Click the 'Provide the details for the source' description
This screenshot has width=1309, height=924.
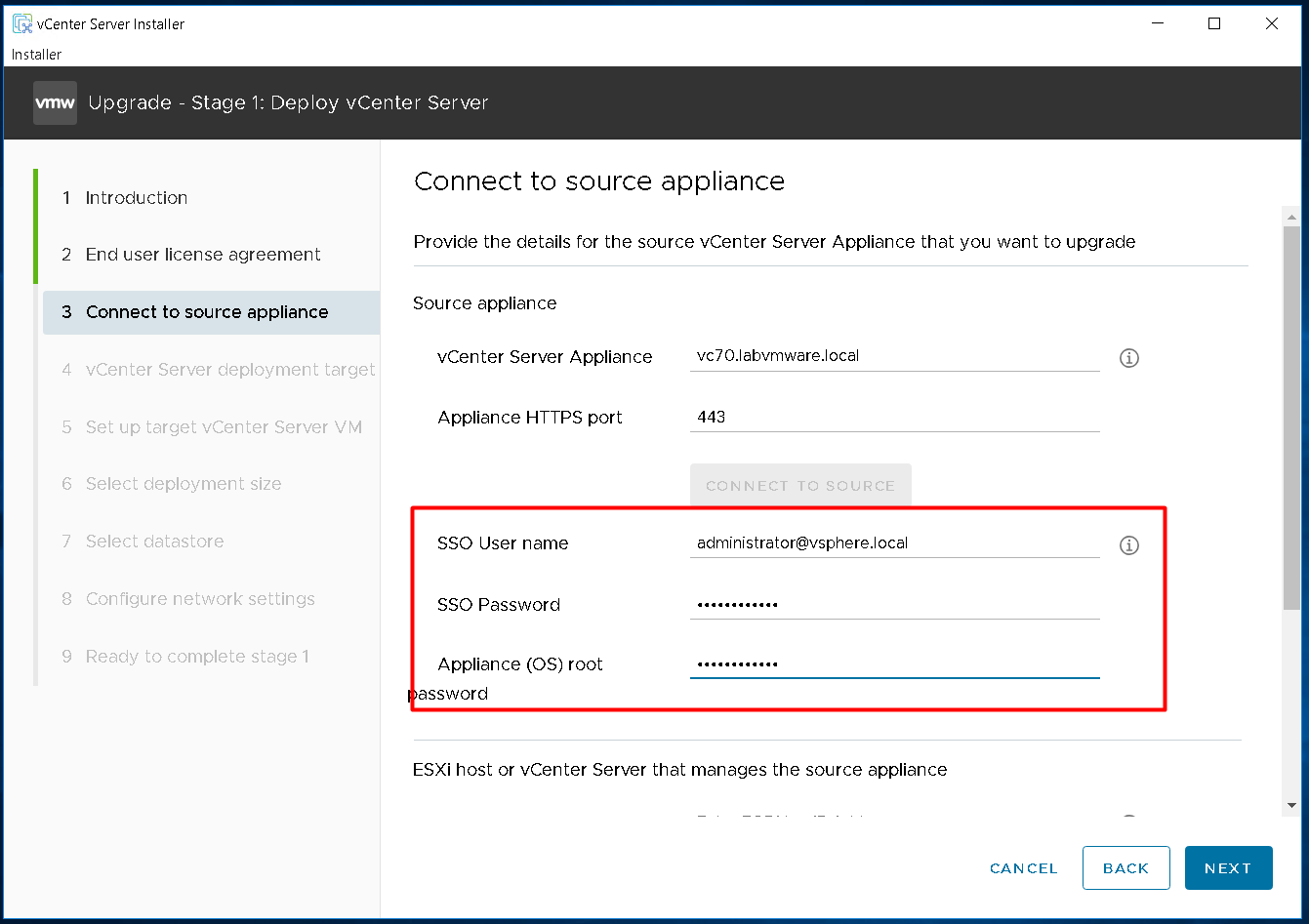(775, 242)
